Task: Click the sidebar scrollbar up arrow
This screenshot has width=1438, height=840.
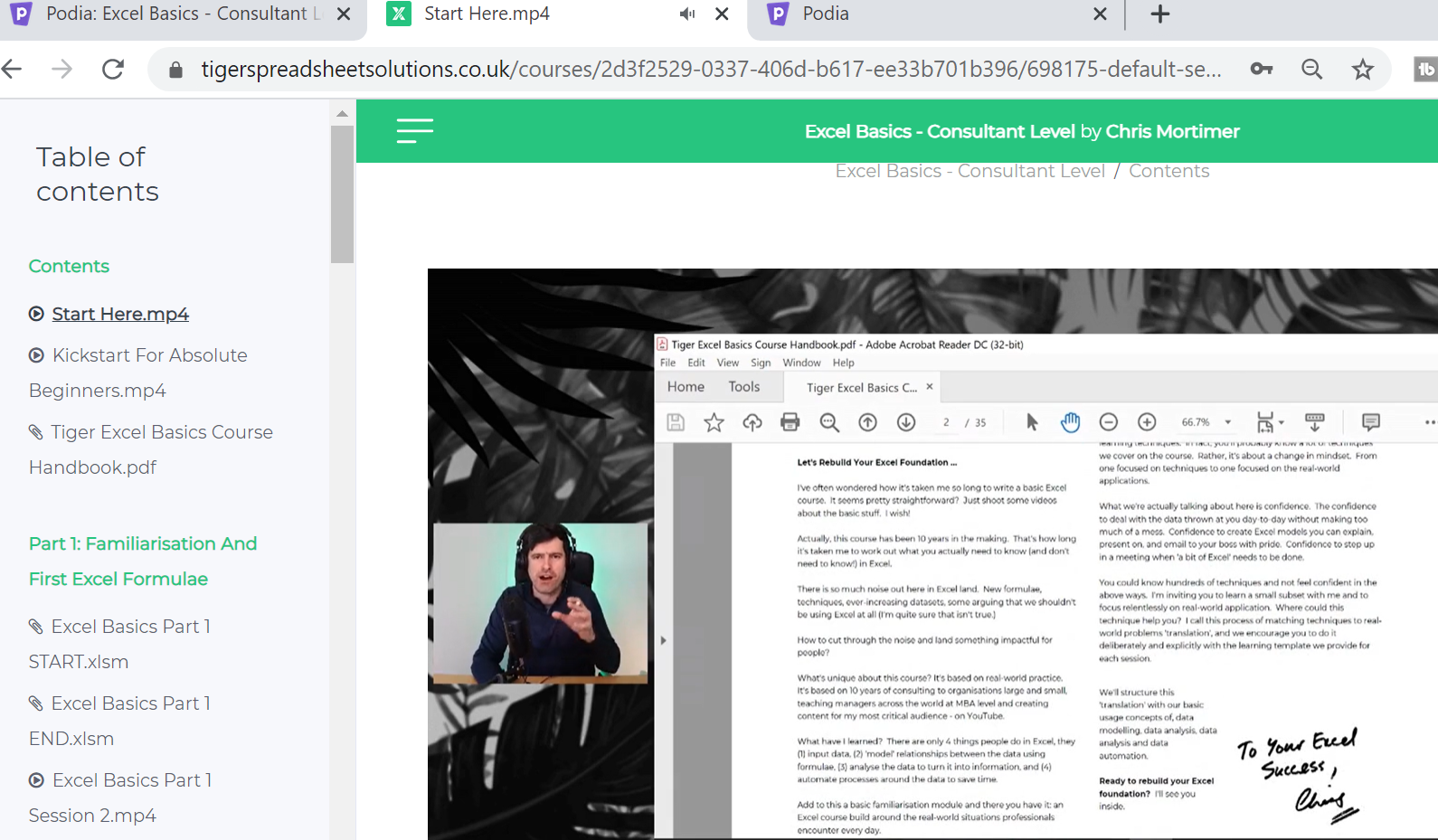Action: 342,114
